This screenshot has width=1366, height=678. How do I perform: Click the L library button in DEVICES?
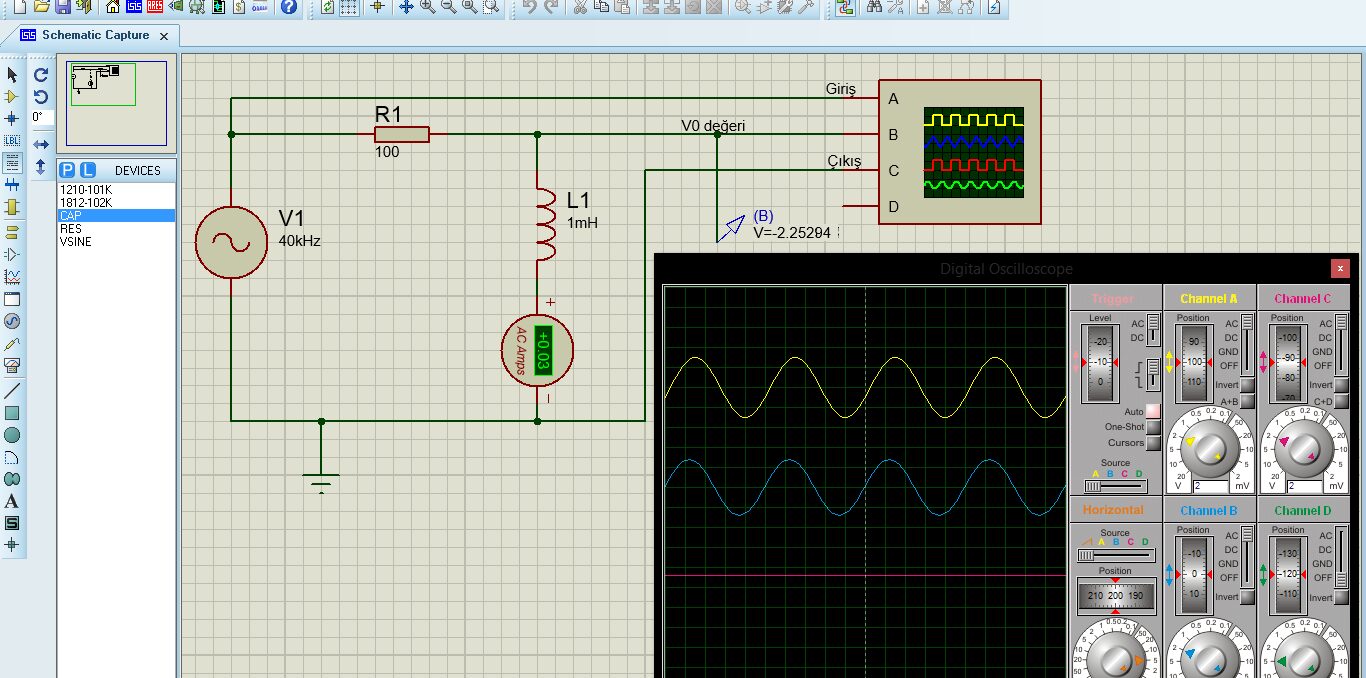point(88,170)
